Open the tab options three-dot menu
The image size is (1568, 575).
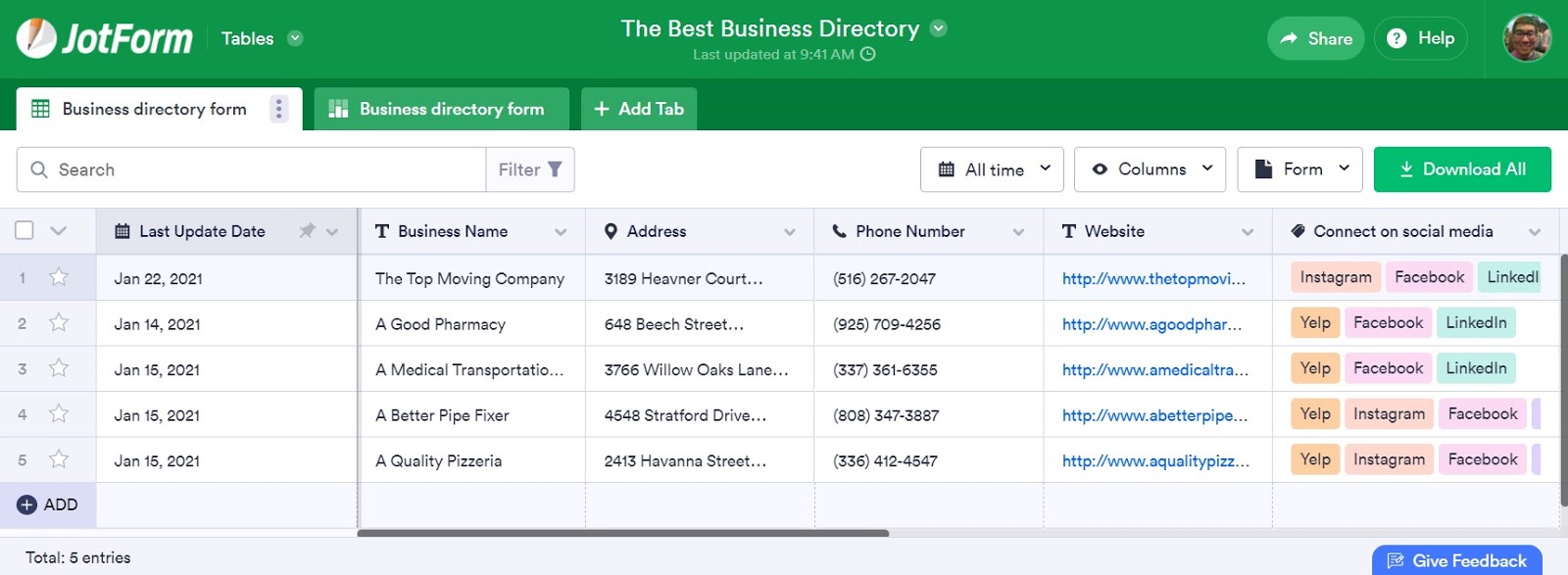coord(279,109)
